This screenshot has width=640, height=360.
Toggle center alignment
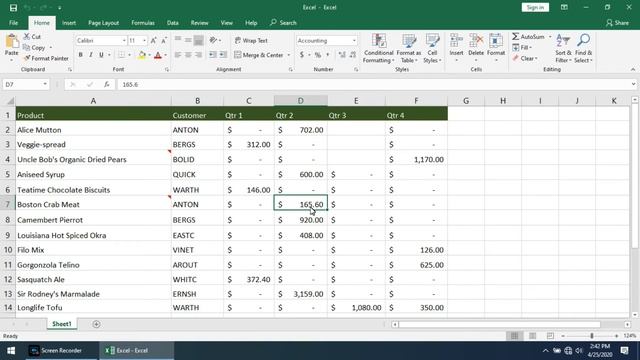coord(188,55)
